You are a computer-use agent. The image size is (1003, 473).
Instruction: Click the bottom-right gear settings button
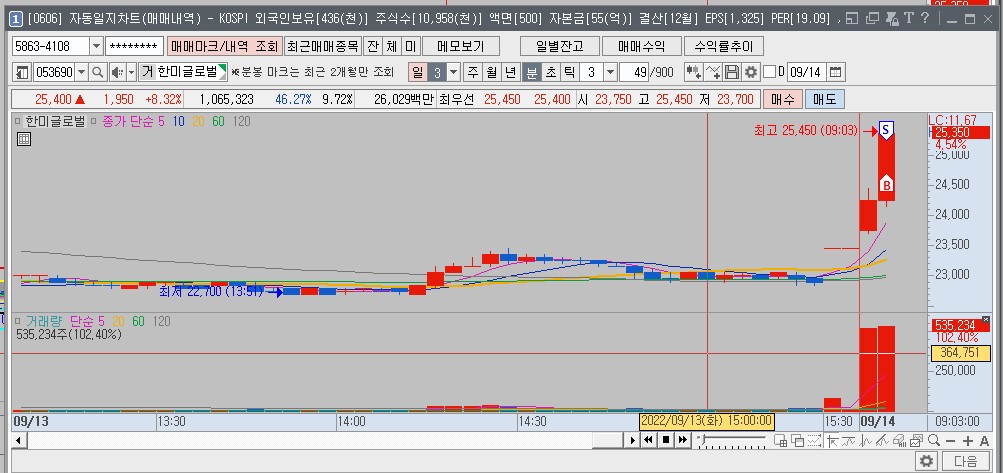[926, 461]
